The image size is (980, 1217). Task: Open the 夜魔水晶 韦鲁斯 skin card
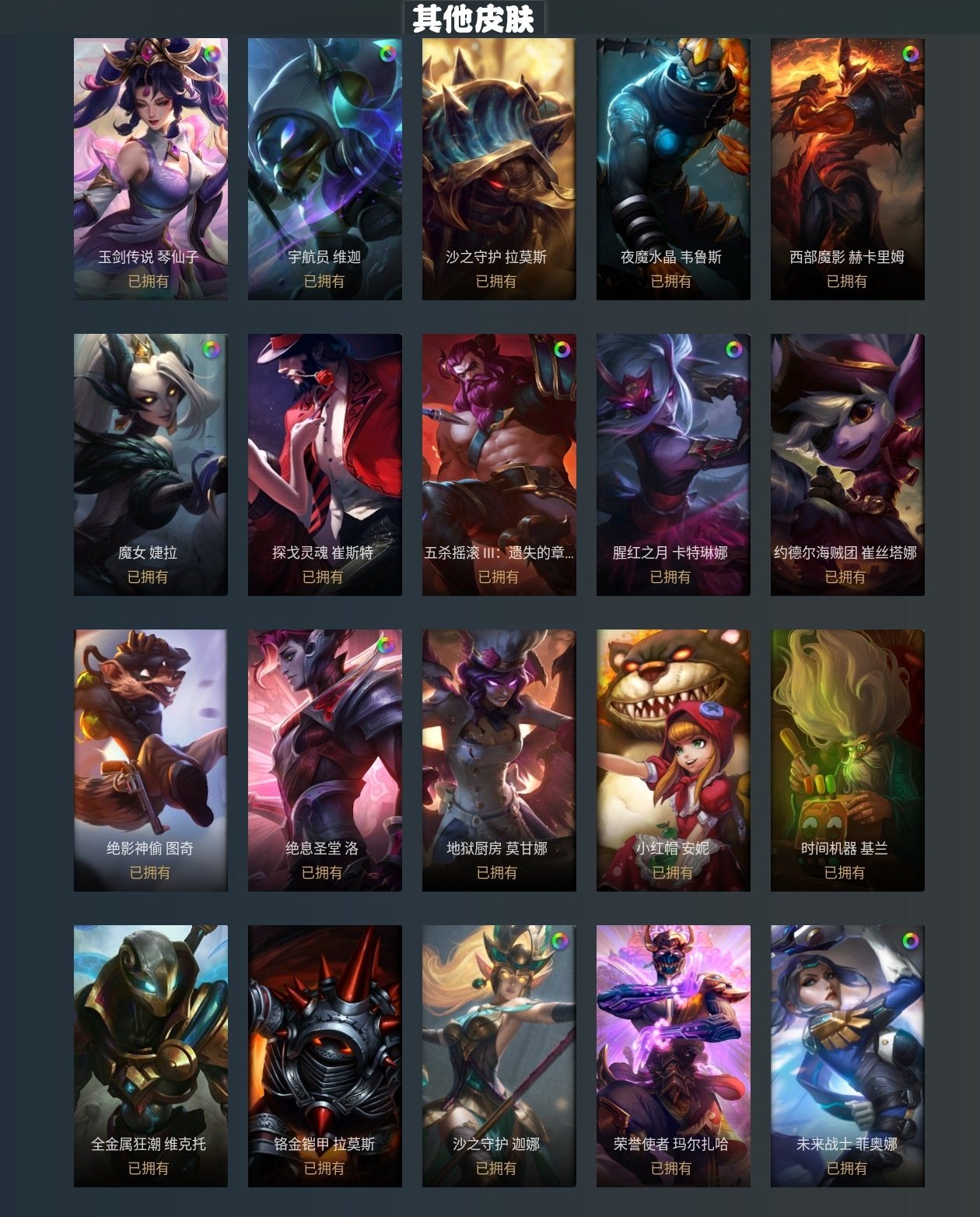pyautogui.click(x=673, y=169)
